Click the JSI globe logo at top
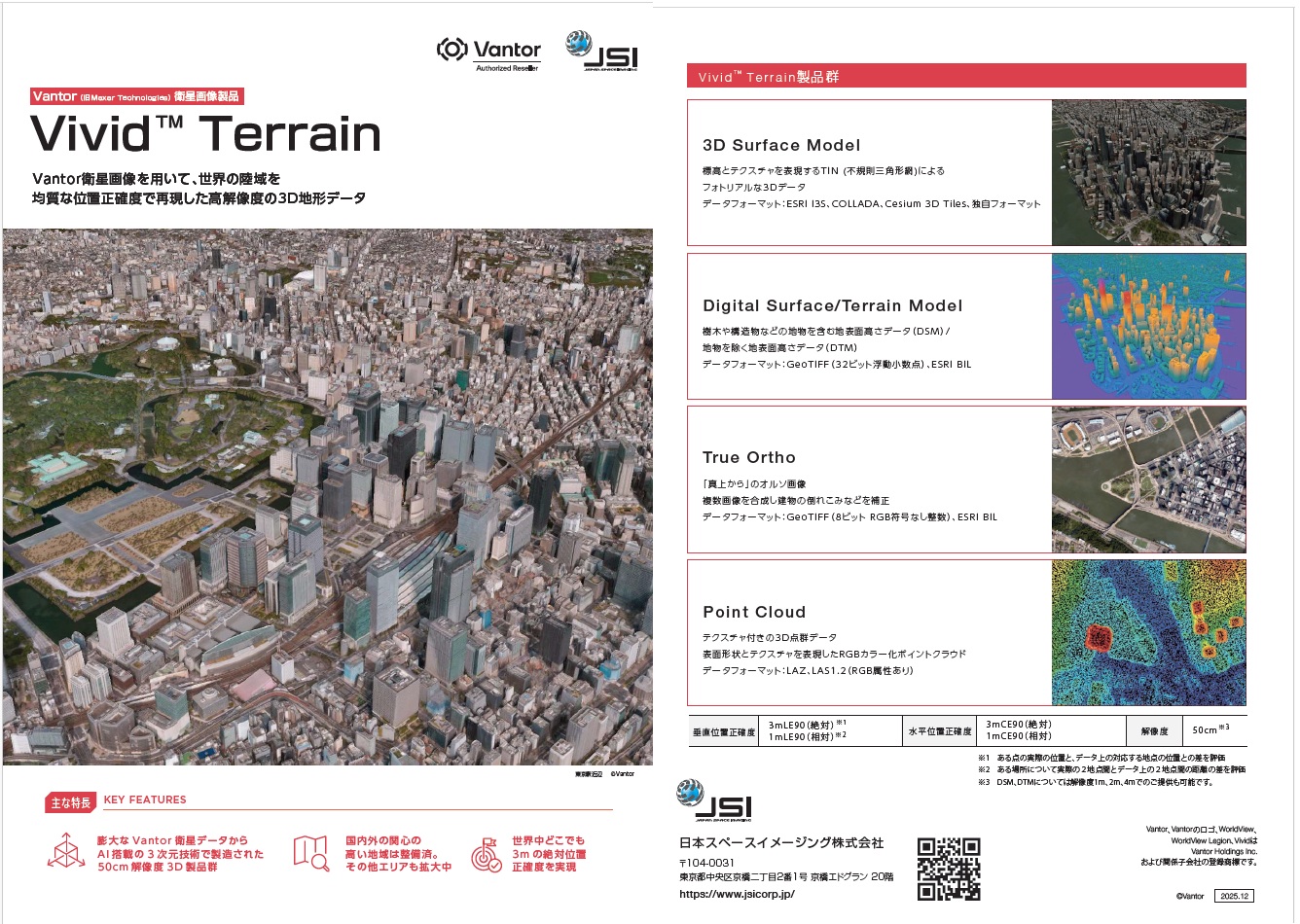This screenshot has width=1300, height=924. tap(601, 52)
